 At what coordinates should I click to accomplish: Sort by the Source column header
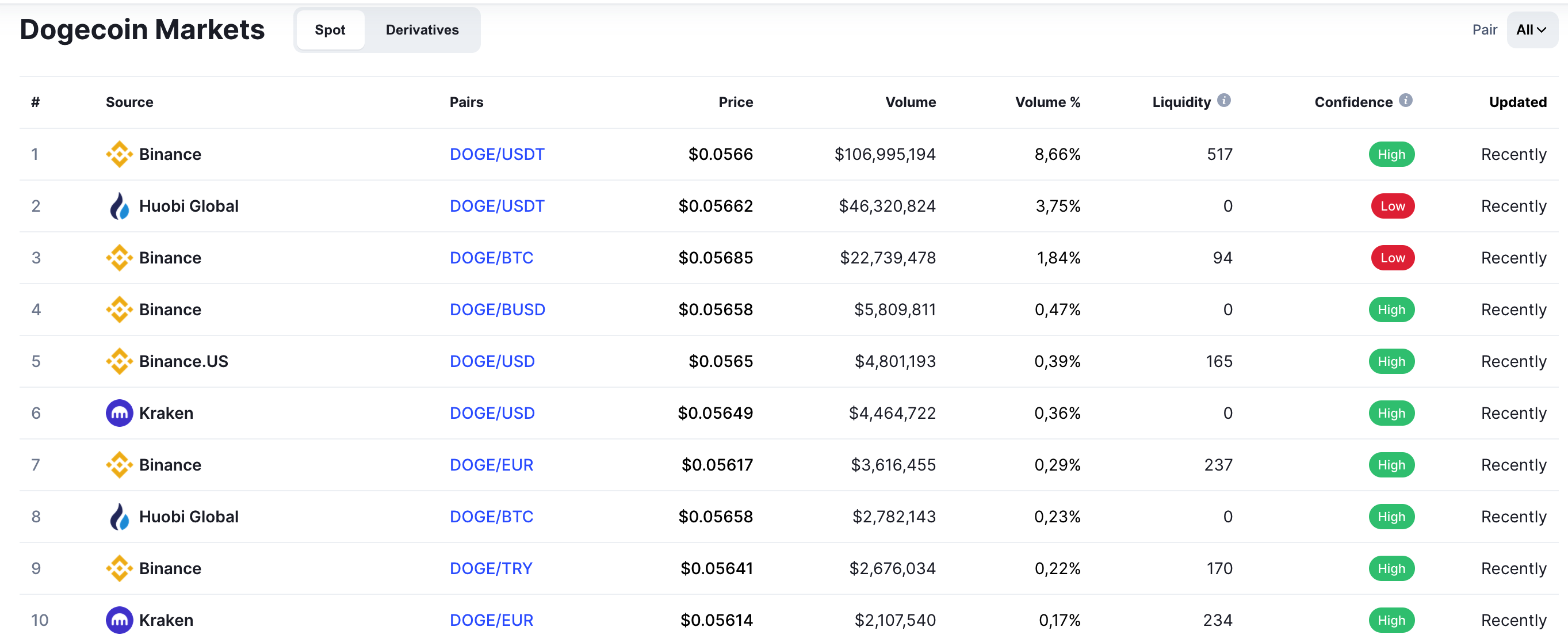(129, 102)
